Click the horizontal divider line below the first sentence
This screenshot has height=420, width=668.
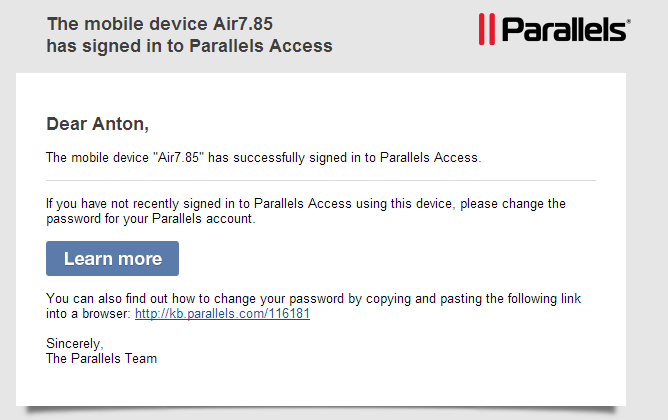320,181
